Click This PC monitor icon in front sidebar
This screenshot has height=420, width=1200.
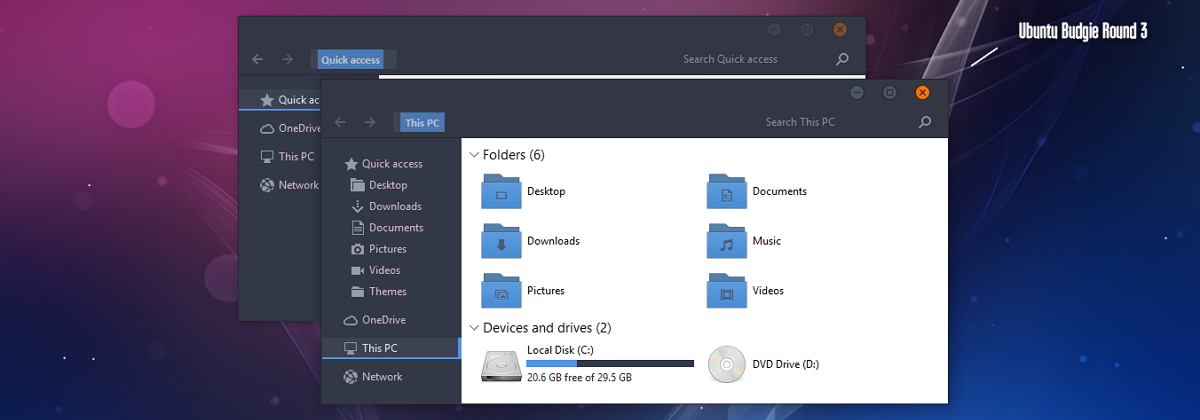(x=350, y=348)
